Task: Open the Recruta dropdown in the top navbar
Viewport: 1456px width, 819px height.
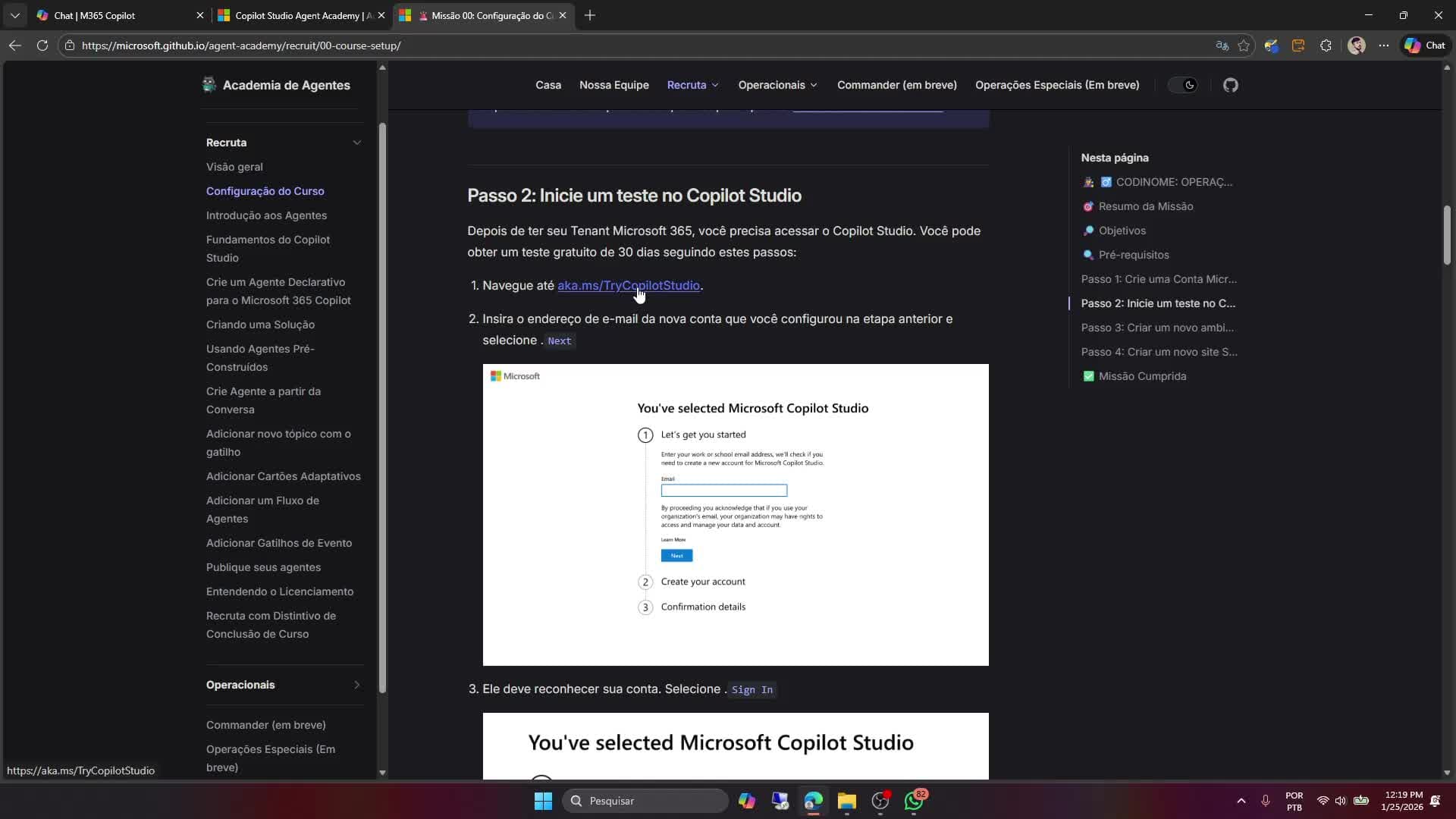Action: point(692,85)
